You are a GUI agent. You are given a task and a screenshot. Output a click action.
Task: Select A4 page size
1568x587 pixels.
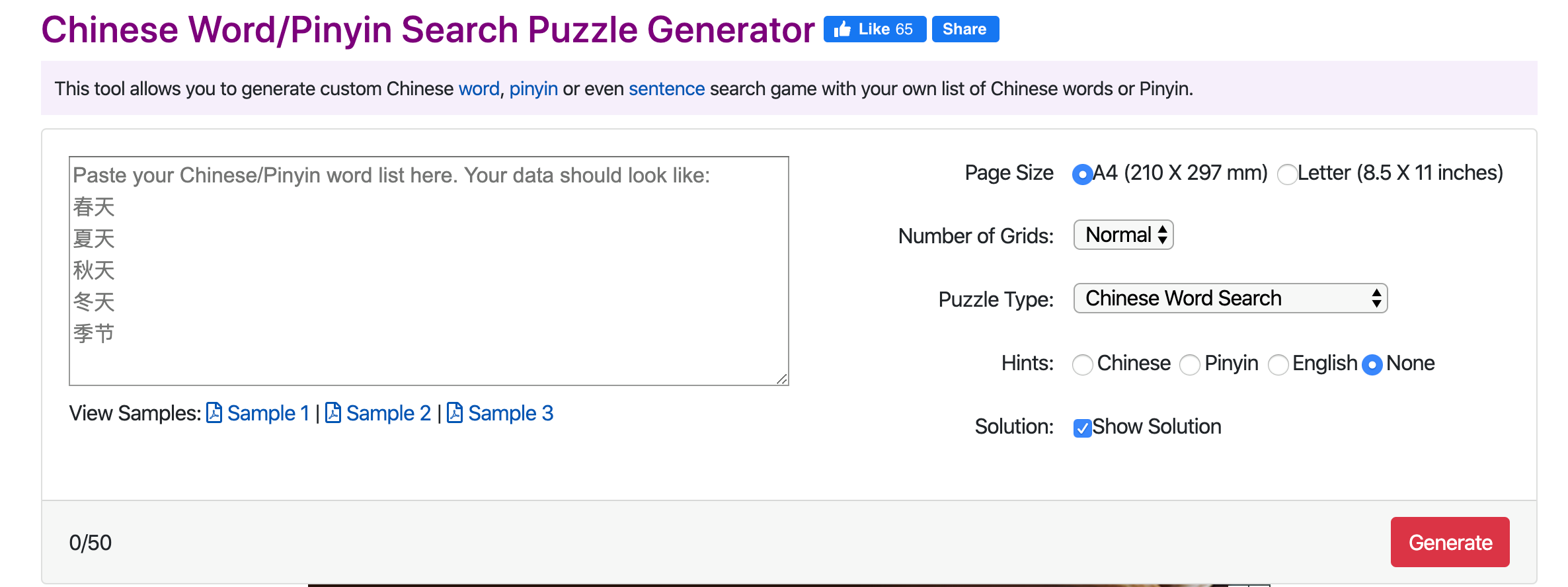coord(1082,175)
